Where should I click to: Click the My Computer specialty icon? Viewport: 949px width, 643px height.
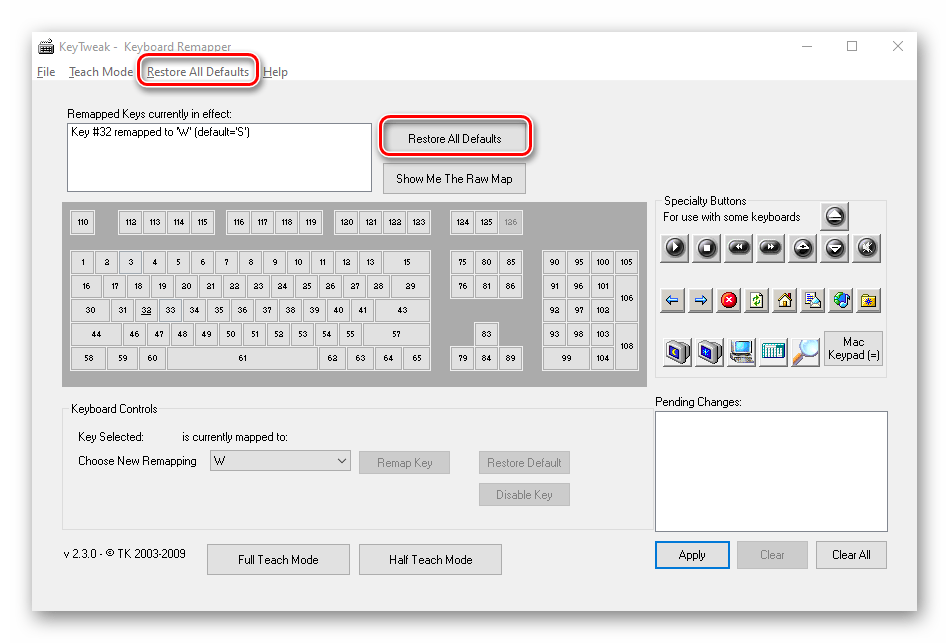pyautogui.click(x=741, y=351)
